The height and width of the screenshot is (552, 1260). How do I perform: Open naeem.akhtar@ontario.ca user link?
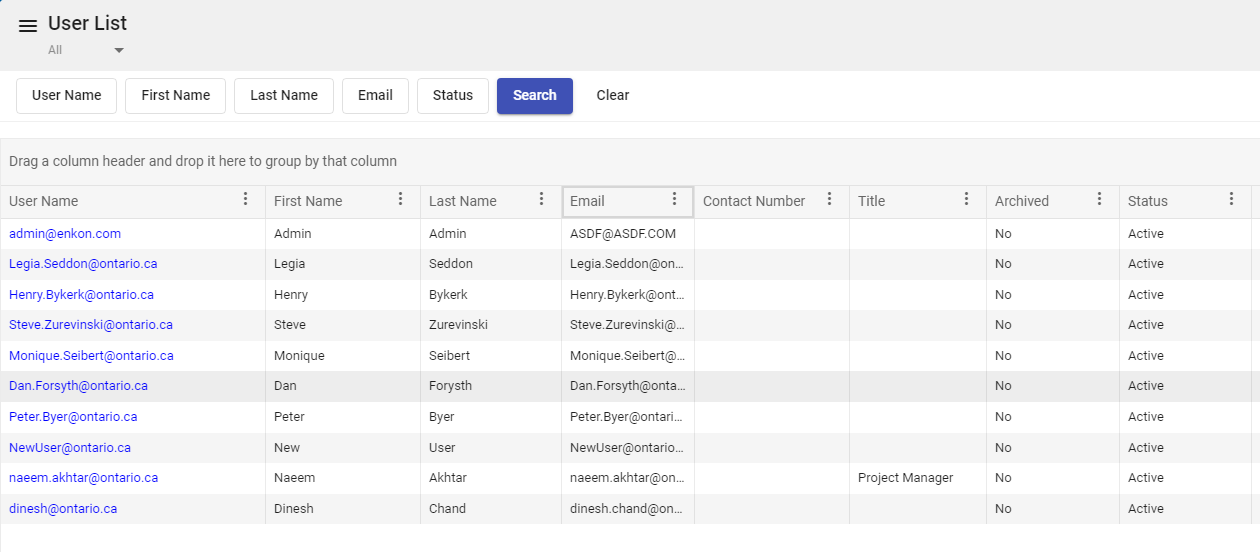tap(83, 478)
